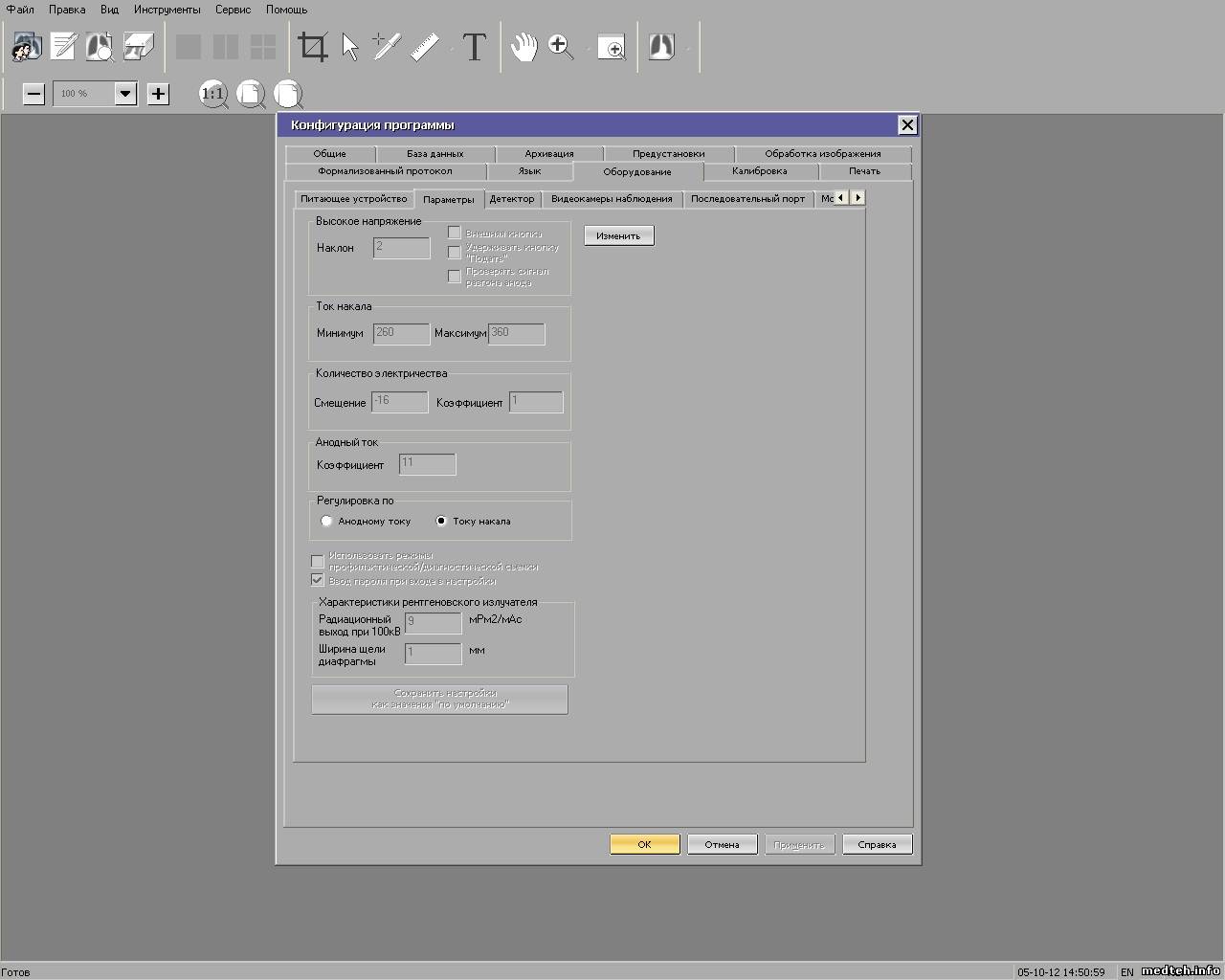This screenshot has height=980, width=1225.
Task: Select the ruler measurement tool
Action: tap(425, 47)
